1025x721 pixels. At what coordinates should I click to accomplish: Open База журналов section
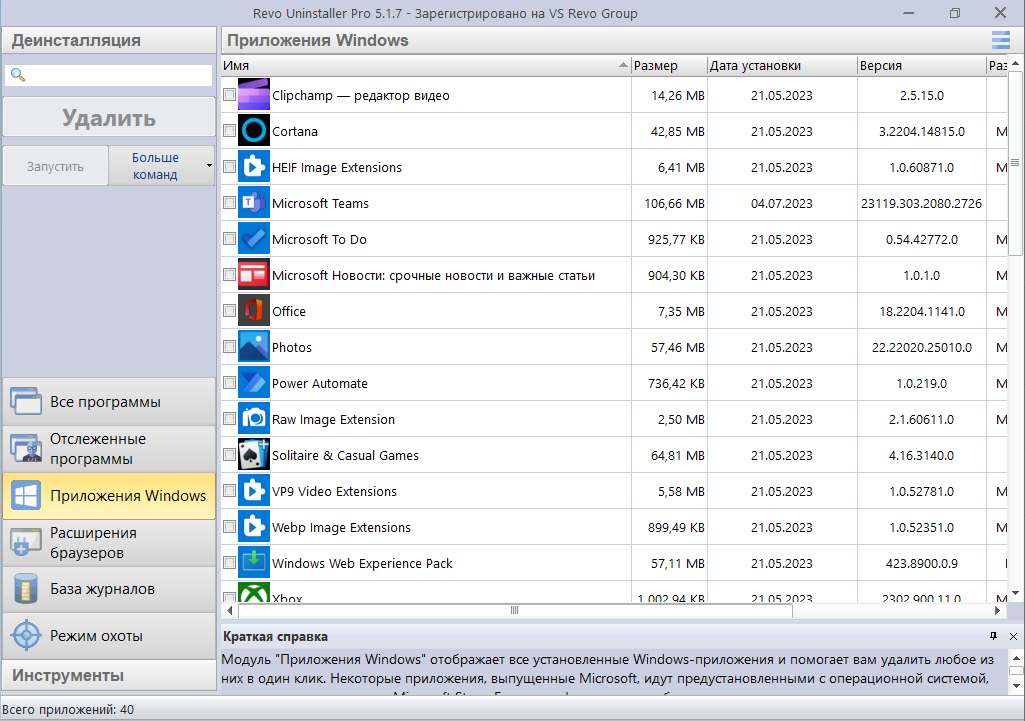109,589
